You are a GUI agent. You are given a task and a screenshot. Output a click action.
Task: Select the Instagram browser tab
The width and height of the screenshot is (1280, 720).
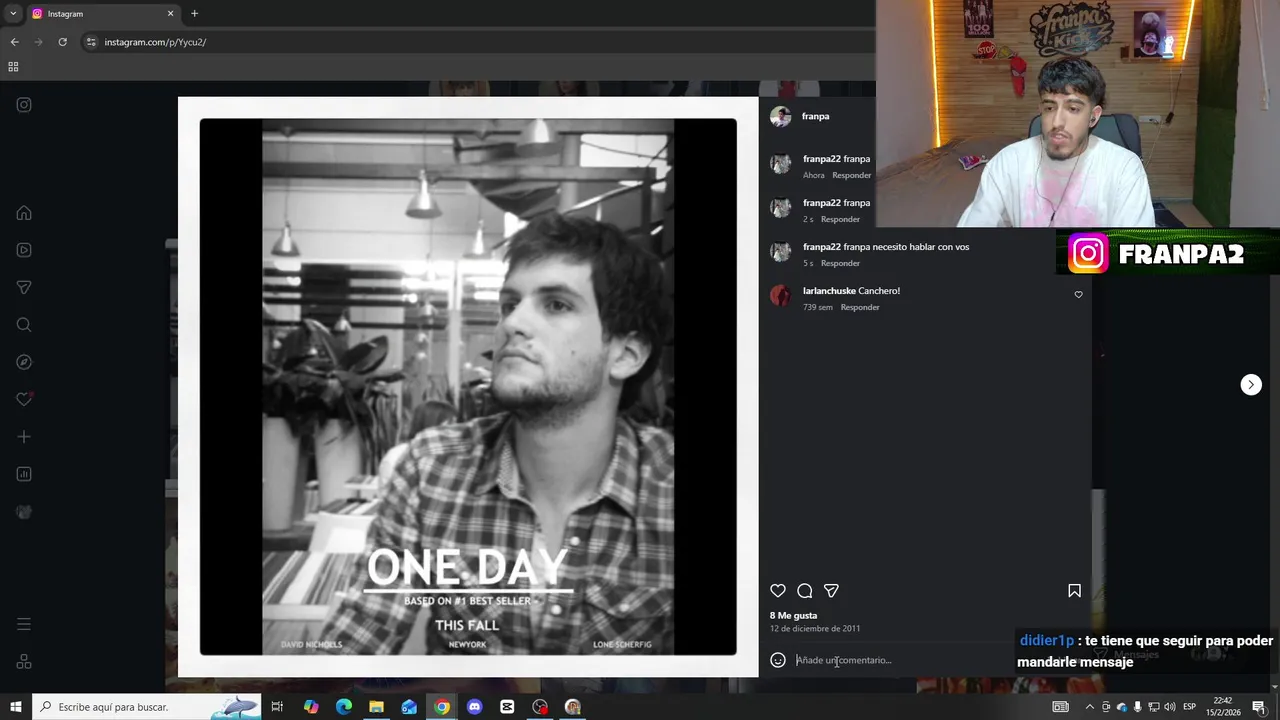pos(100,14)
